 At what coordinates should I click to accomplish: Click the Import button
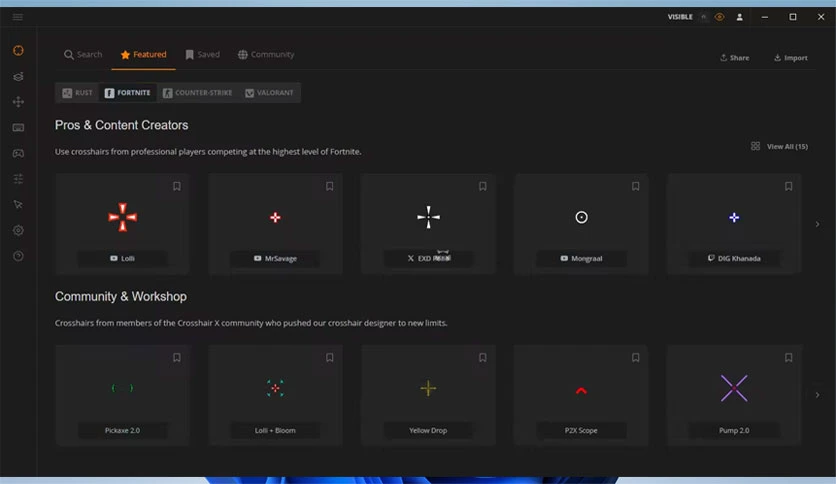pos(791,58)
